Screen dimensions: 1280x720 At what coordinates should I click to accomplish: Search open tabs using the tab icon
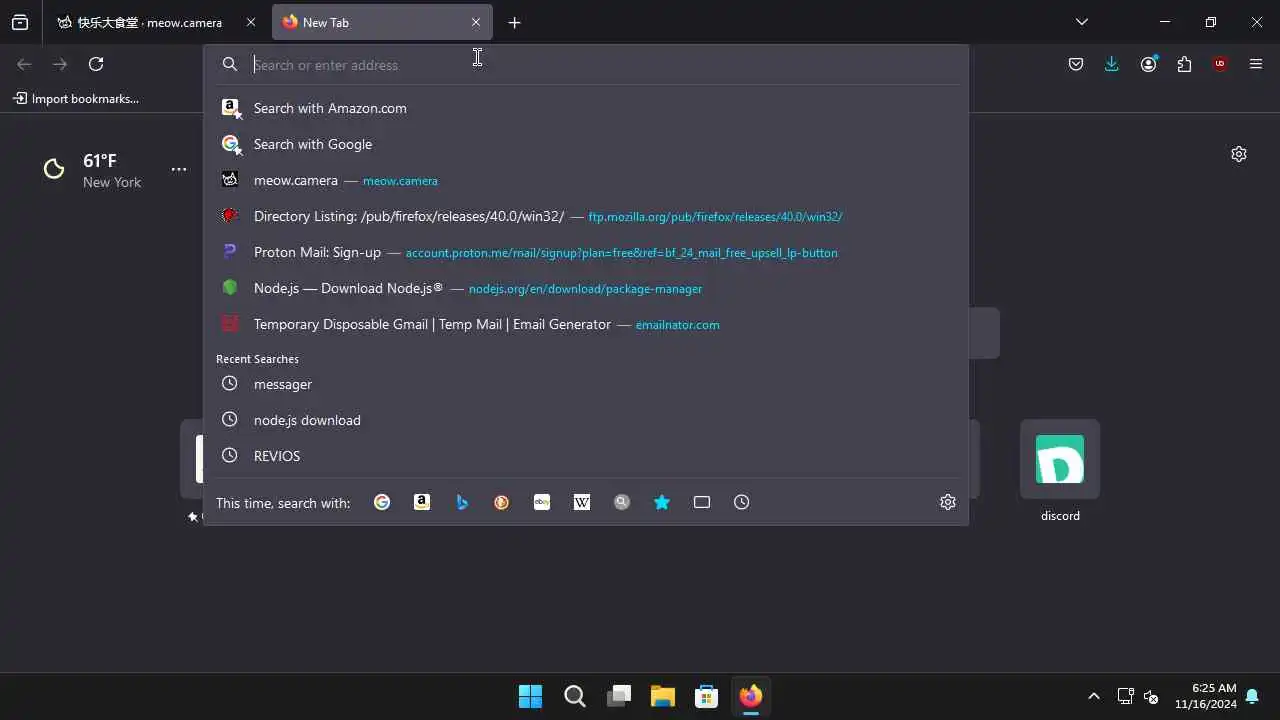pyautogui.click(x=702, y=502)
